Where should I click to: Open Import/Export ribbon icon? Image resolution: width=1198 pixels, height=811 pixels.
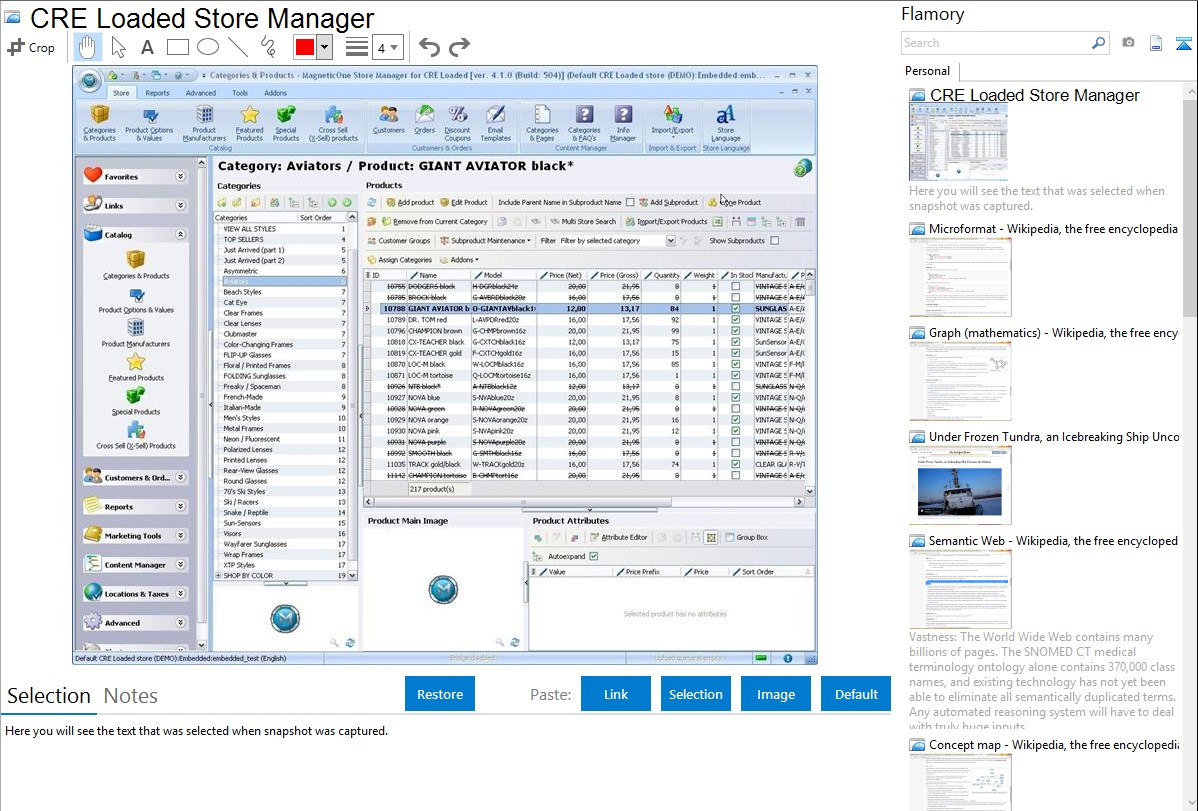pos(672,119)
